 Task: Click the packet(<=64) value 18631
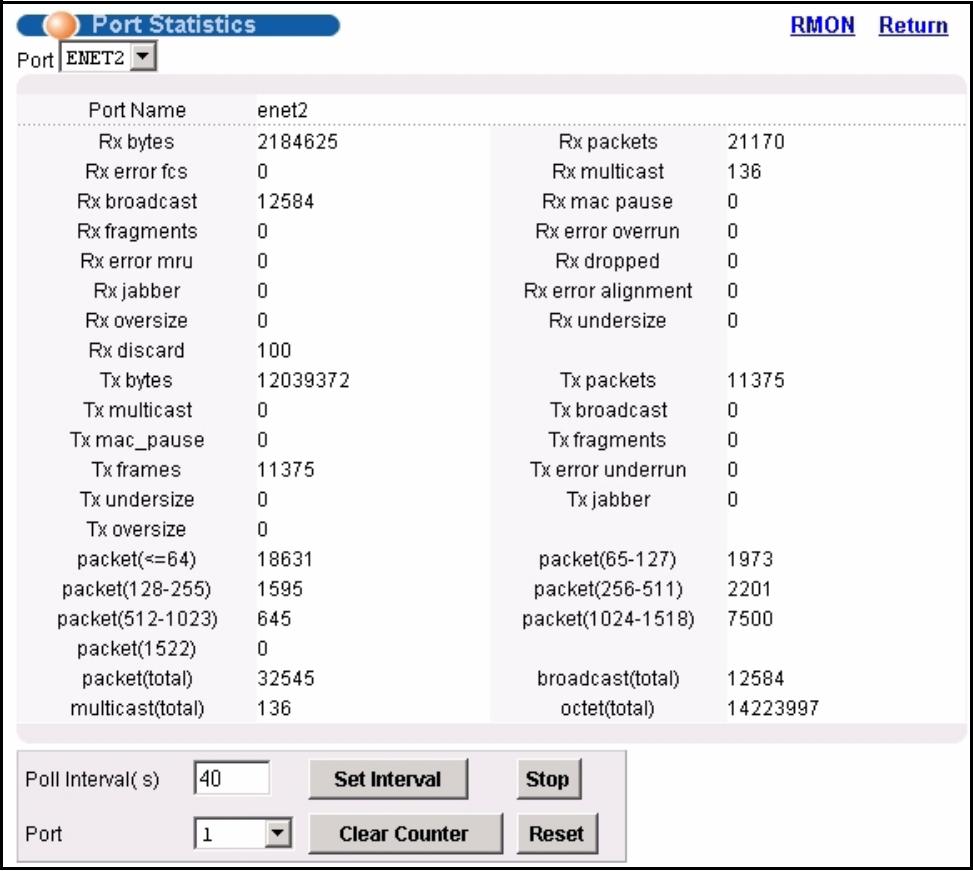coord(285,559)
